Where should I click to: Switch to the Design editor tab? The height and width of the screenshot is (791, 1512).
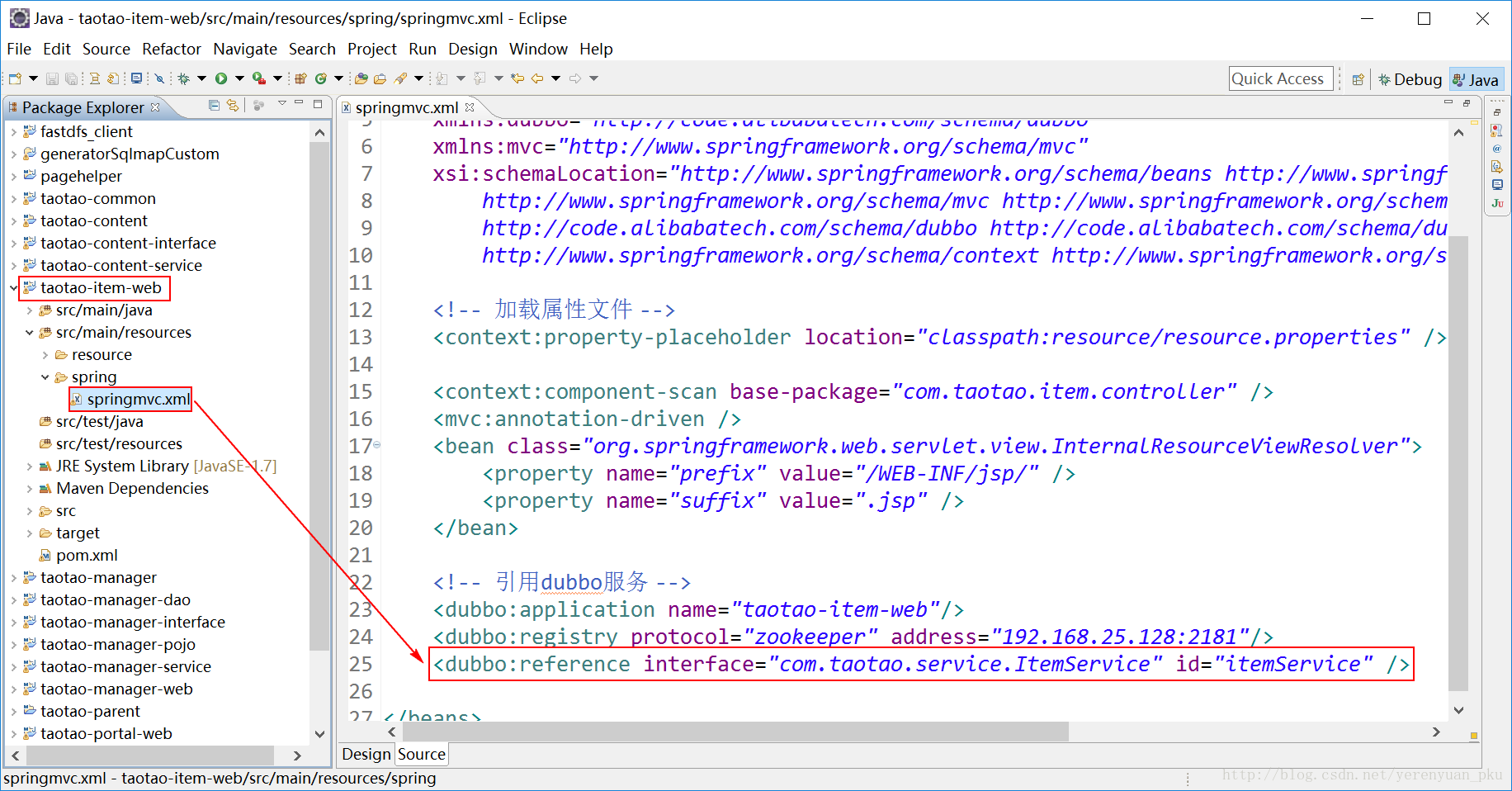(x=366, y=754)
